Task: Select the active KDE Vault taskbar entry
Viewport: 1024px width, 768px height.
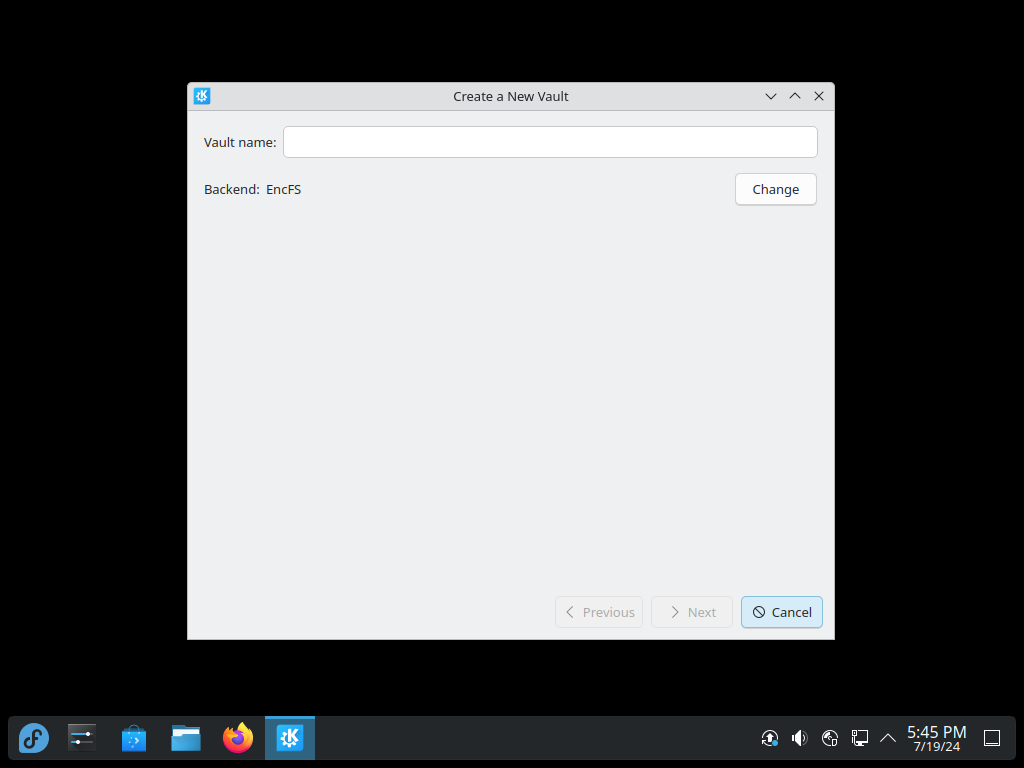Action: pyautogui.click(x=290, y=738)
